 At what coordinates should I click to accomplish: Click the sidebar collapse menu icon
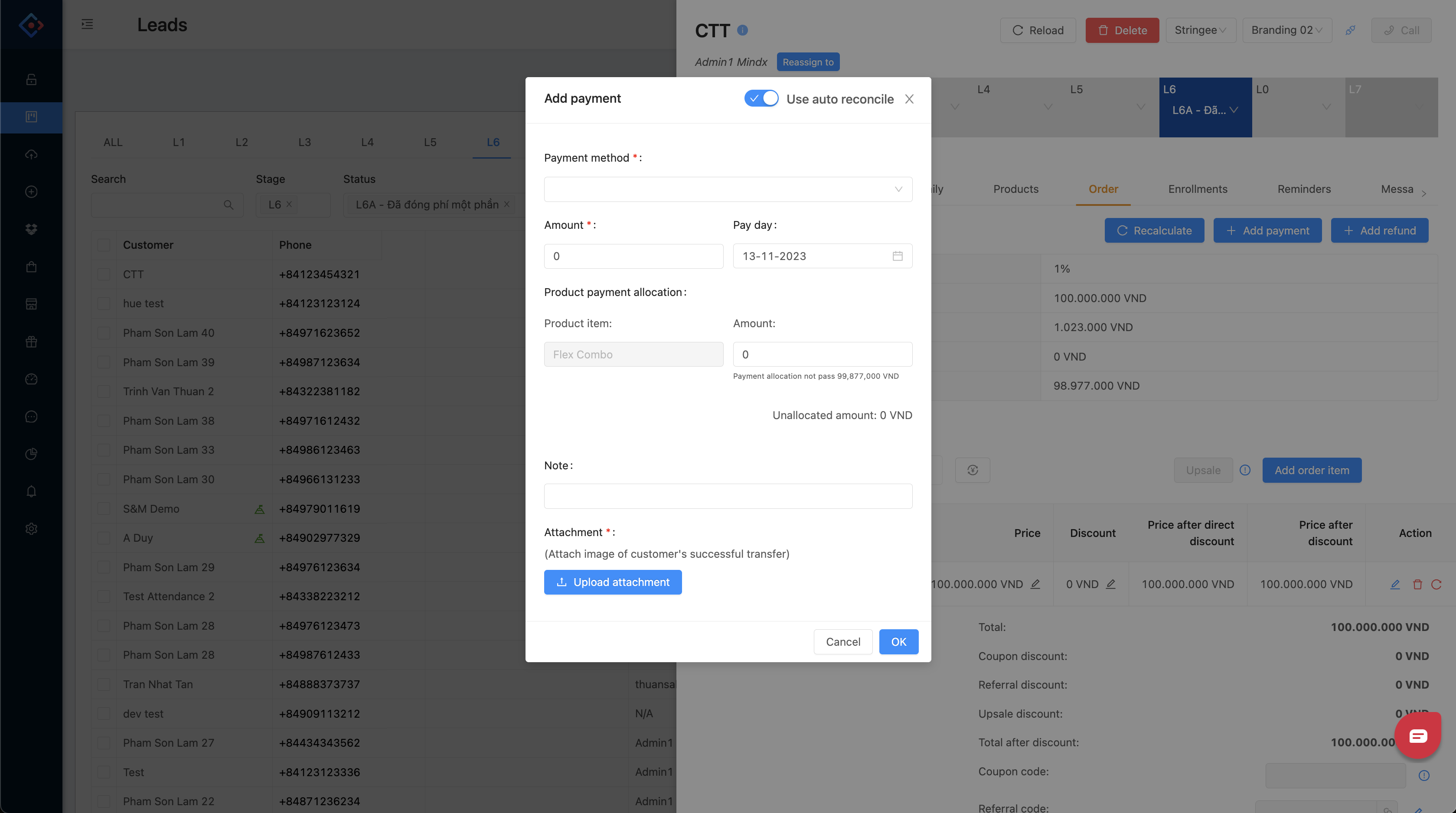point(87,24)
